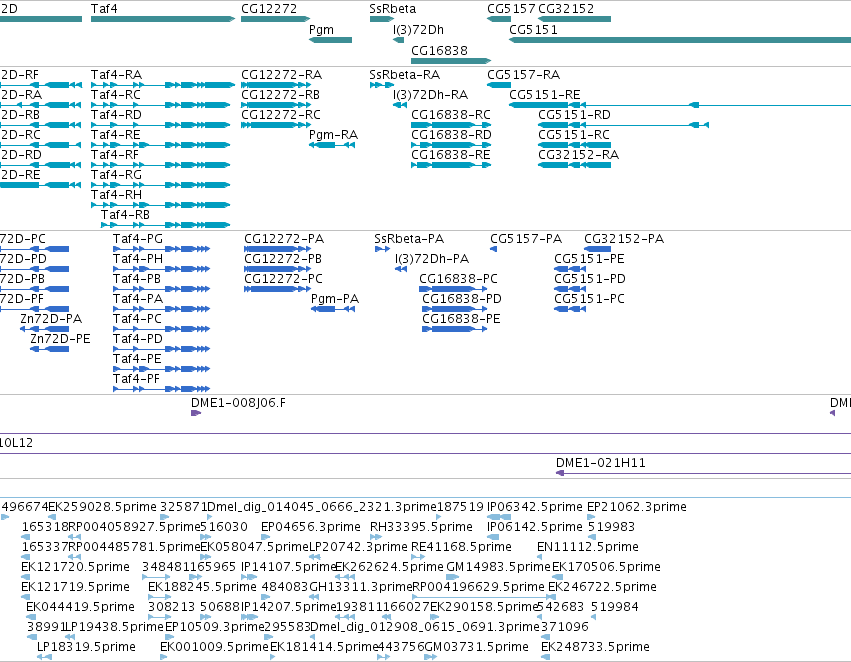Viewport: 851px width, 662px height.
Task: Select the CG5151-PE protein
Action: click(570, 269)
